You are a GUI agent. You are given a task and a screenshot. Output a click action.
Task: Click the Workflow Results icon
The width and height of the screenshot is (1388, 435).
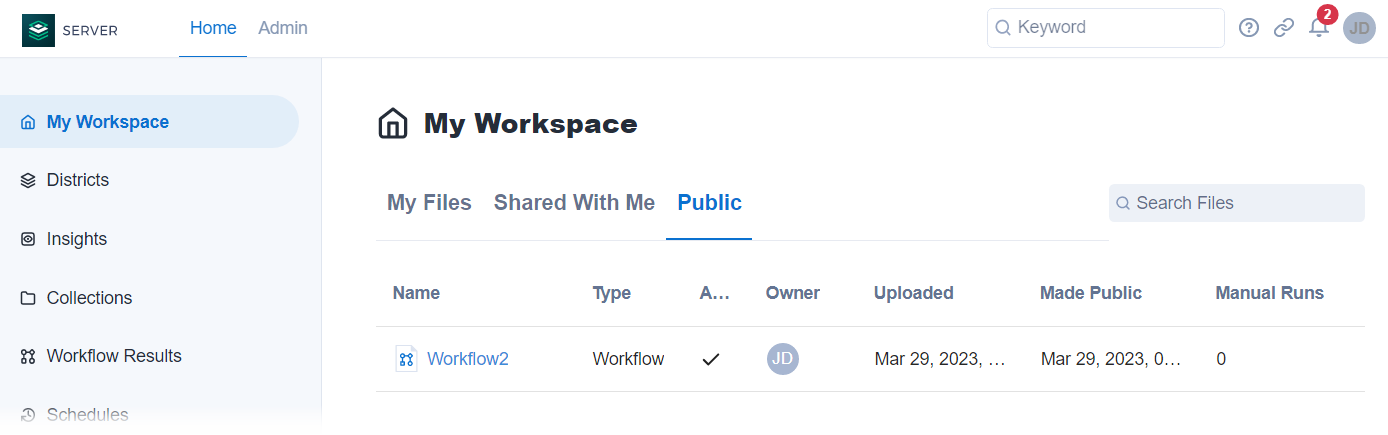coord(28,357)
